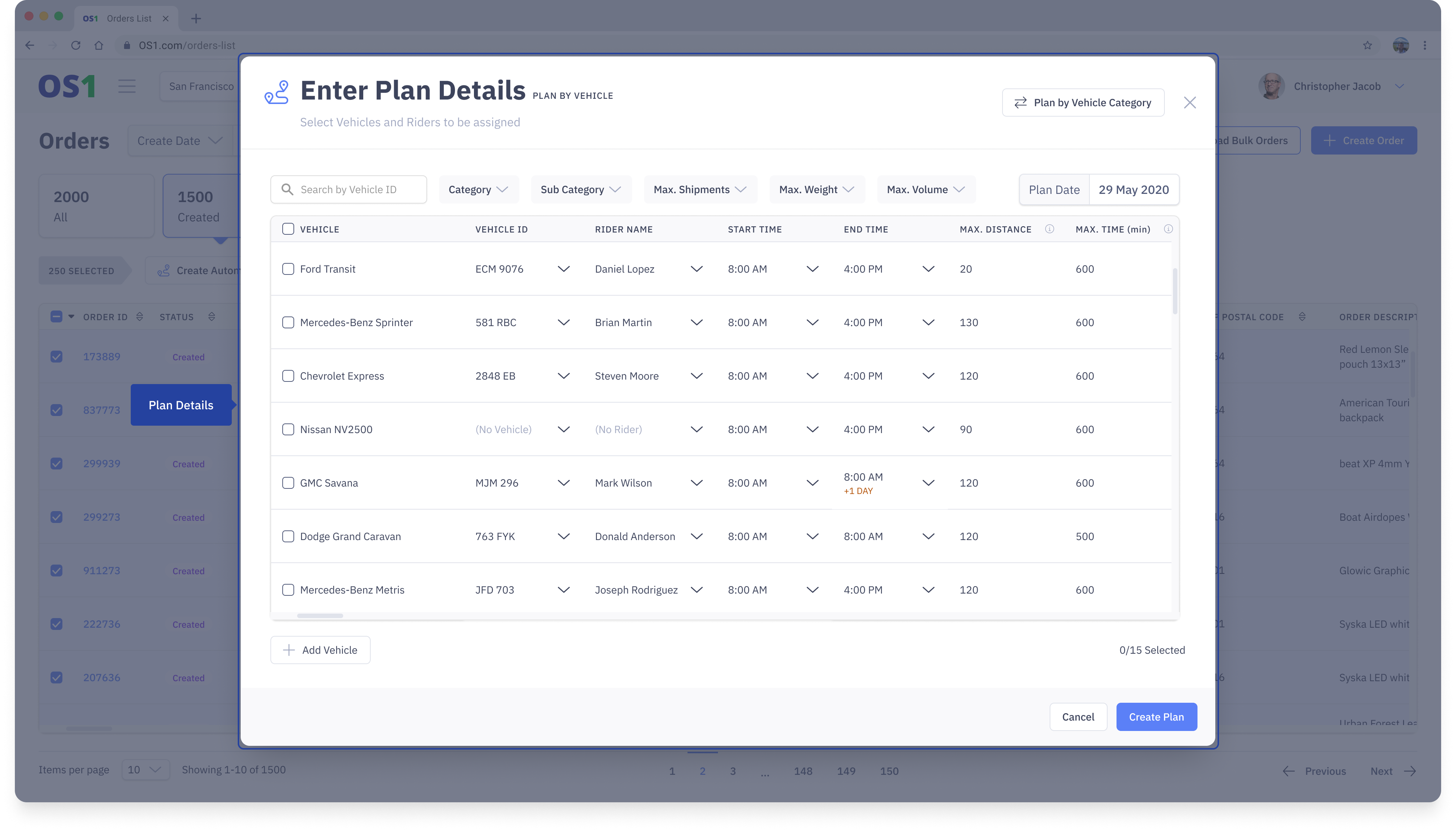
Task: Toggle the select-all VEHICLE header checkbox
Action: 288,229
